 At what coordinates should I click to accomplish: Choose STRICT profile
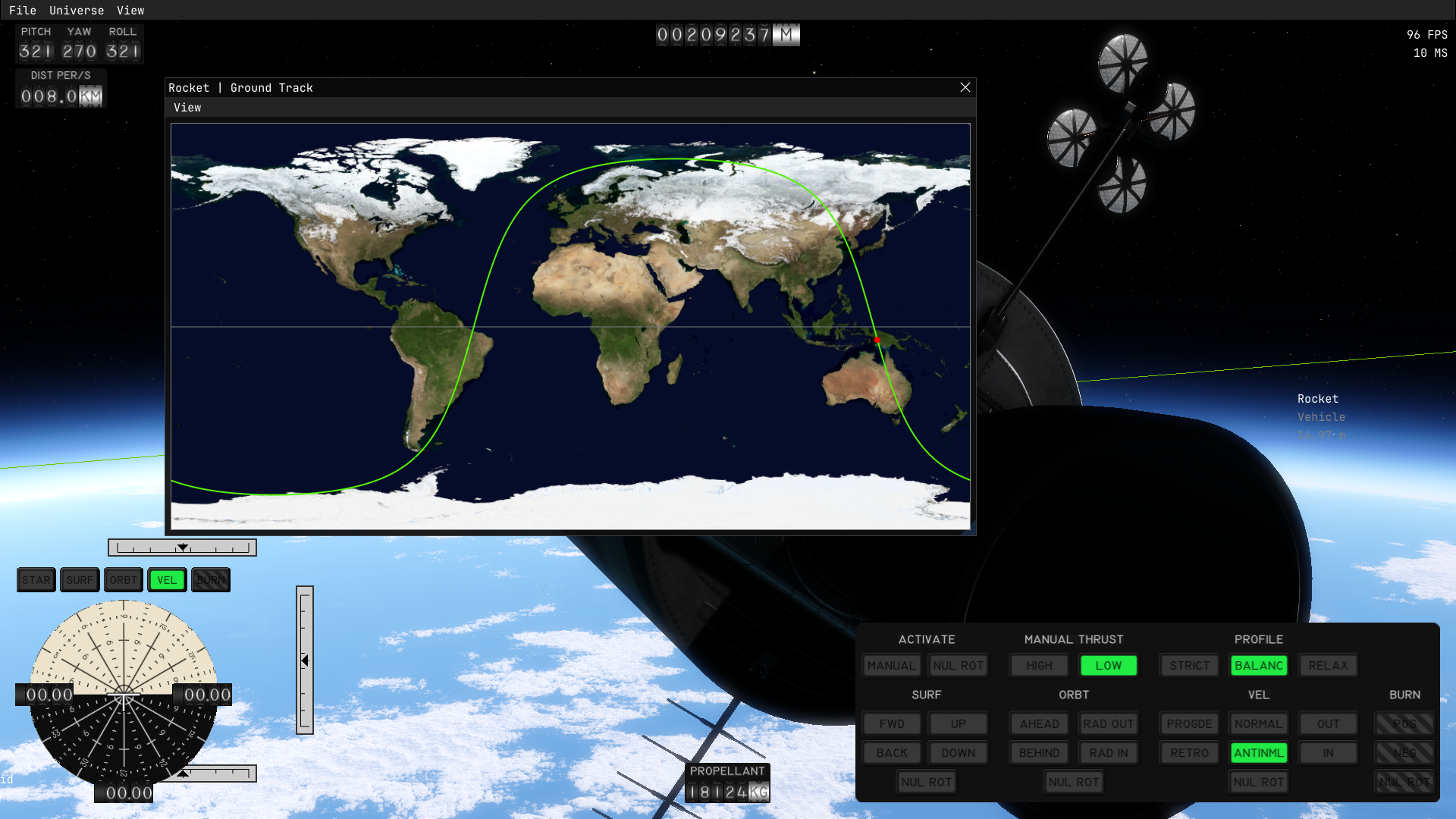(x=1190, y=666)
